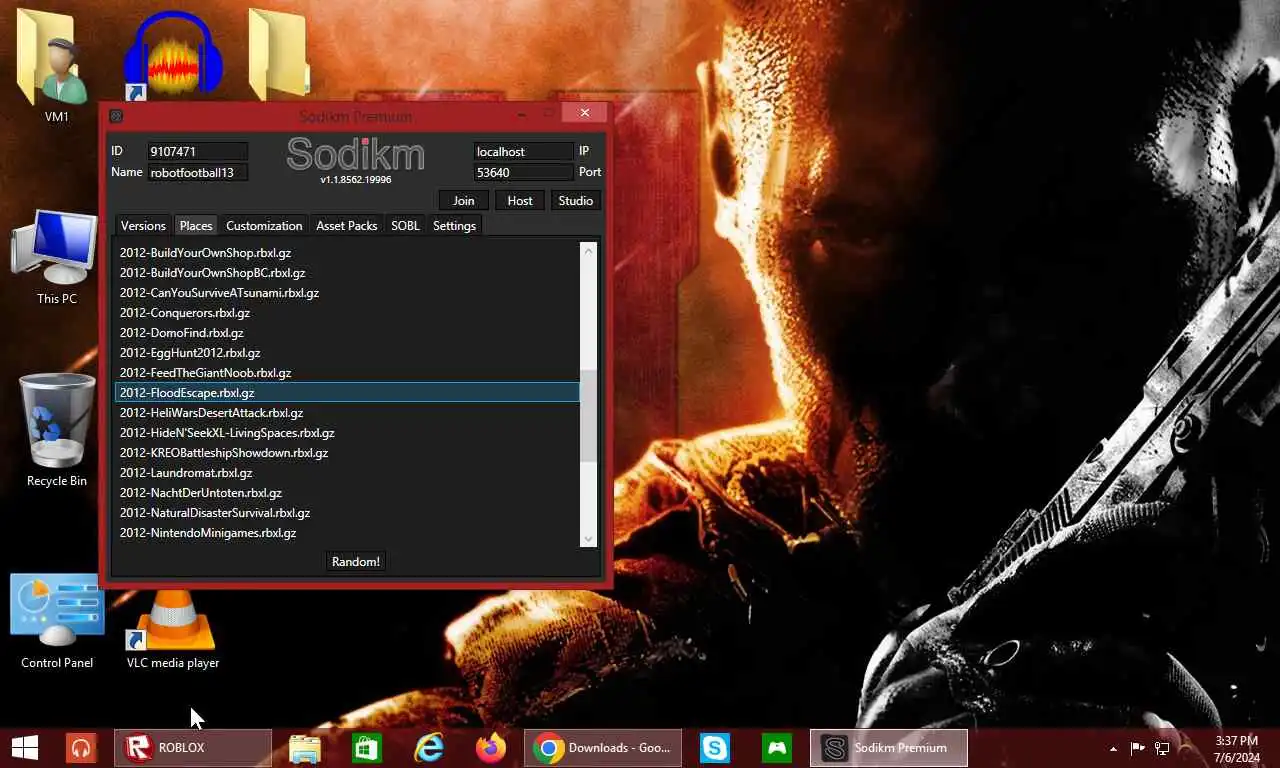
Task: Open the green Xbox games taskbar icon
Action: coord(776,747)
